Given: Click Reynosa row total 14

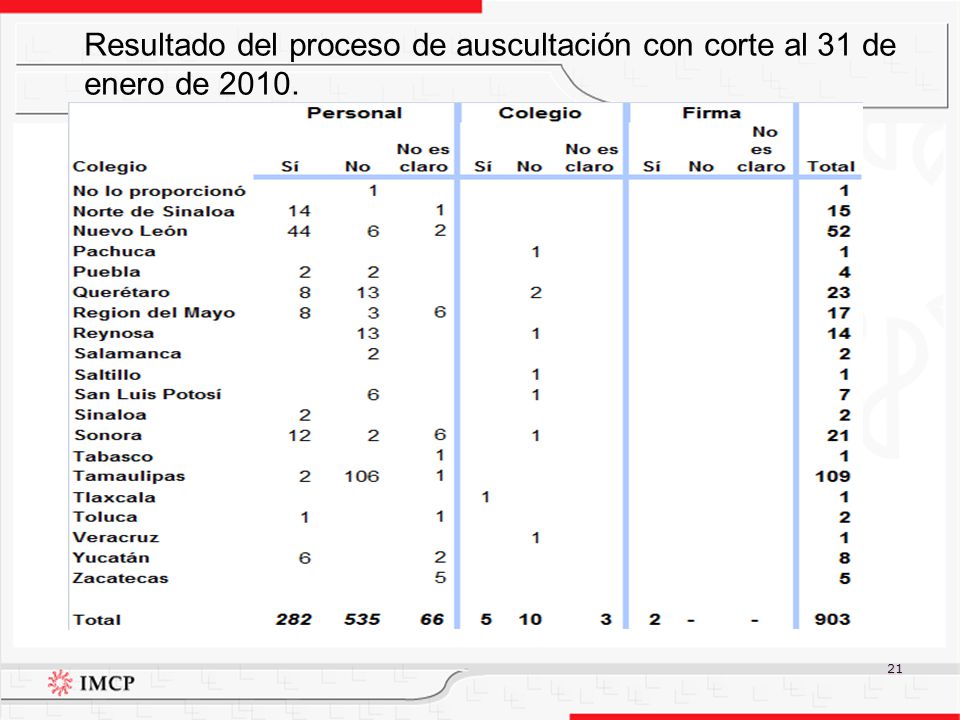Looking at the screenshot, I should (x=839, y=334).
